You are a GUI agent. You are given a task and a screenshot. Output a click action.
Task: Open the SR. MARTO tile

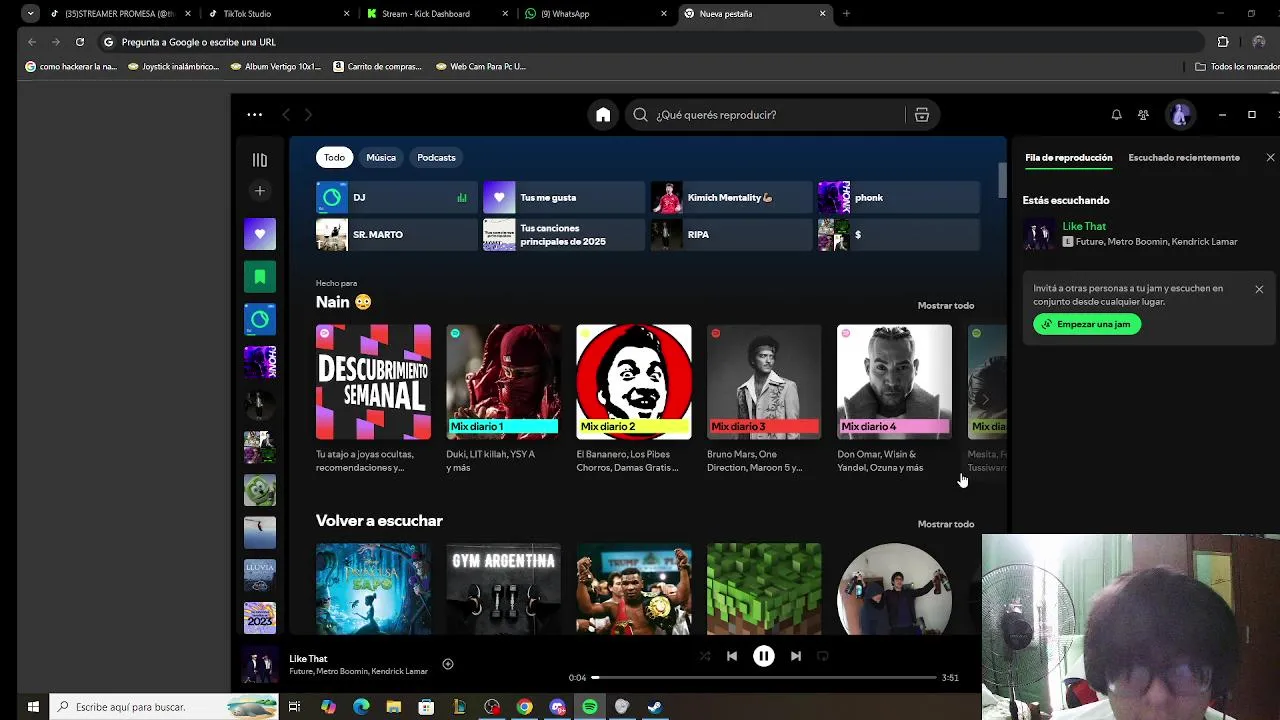point(396,235)
